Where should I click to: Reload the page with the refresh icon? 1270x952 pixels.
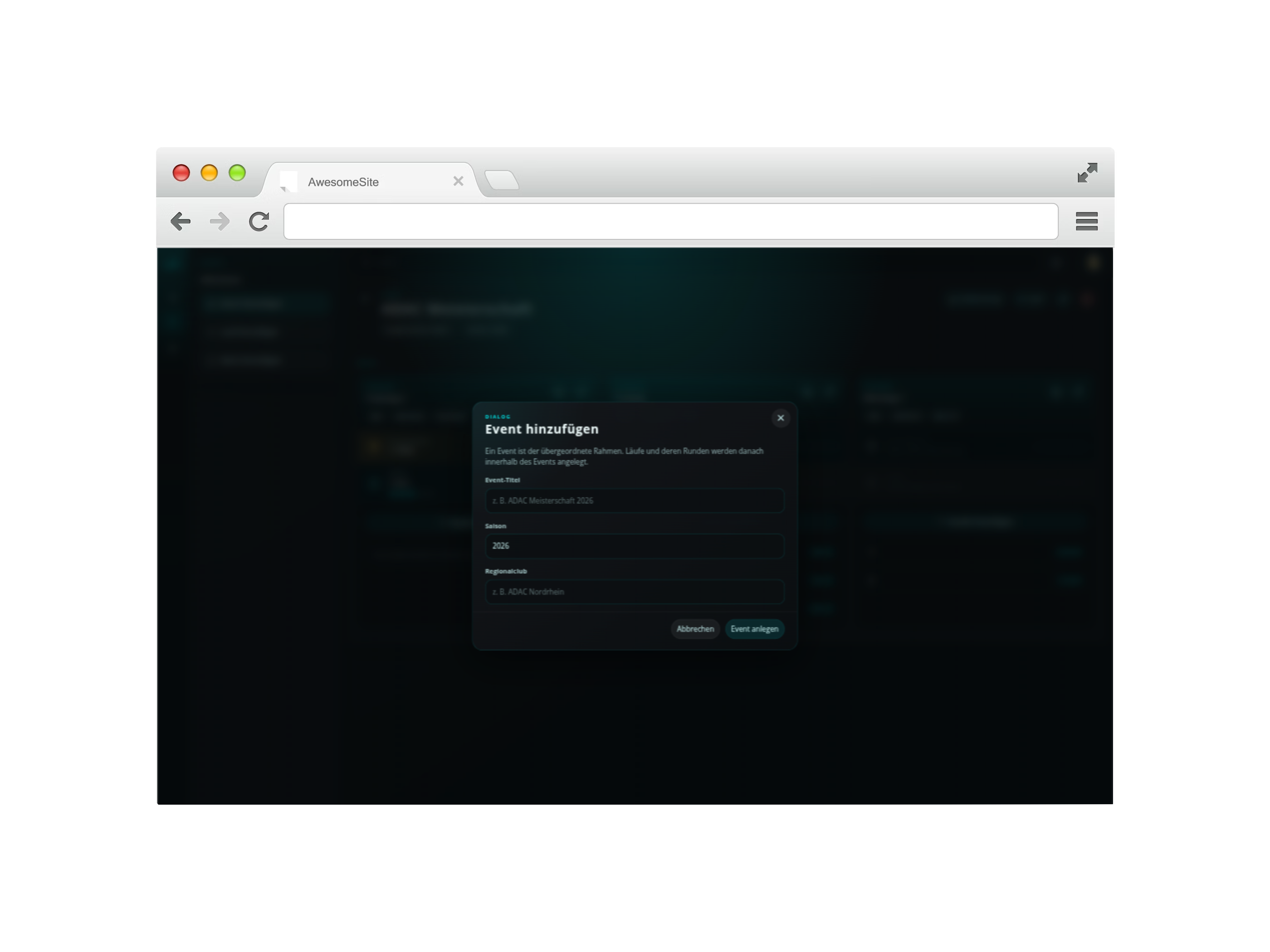259,222
